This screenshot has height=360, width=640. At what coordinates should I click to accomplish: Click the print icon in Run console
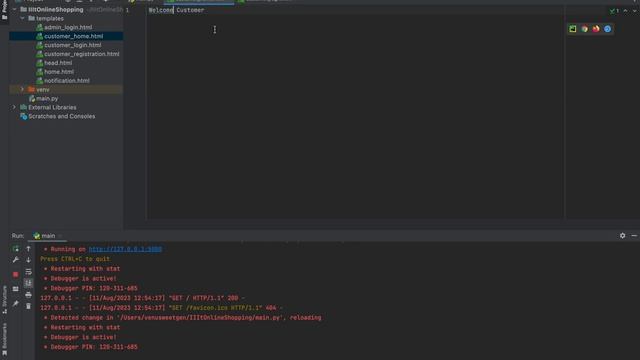click(x=29, y=295)
